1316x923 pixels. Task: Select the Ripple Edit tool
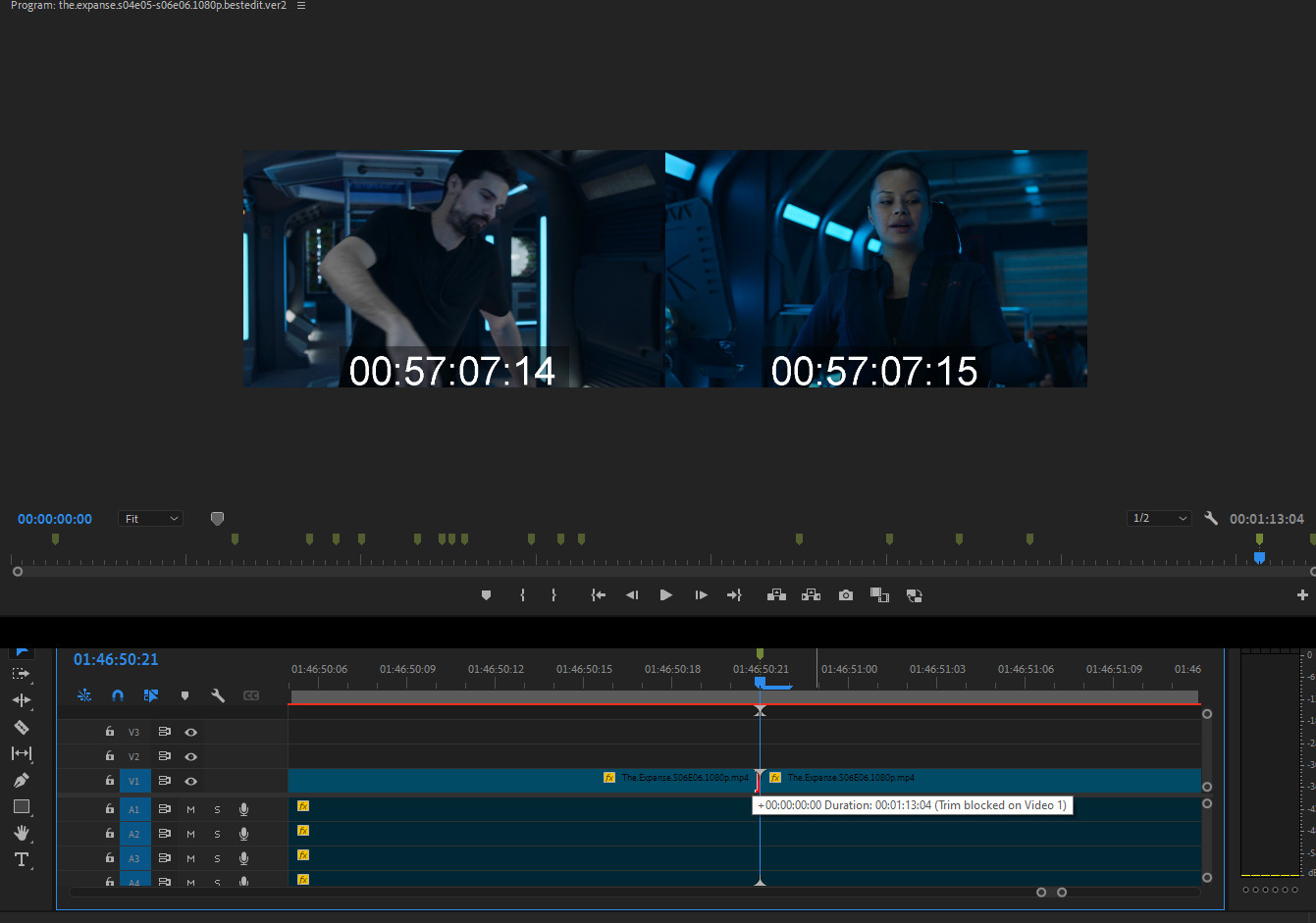click(x=21, y=700)
